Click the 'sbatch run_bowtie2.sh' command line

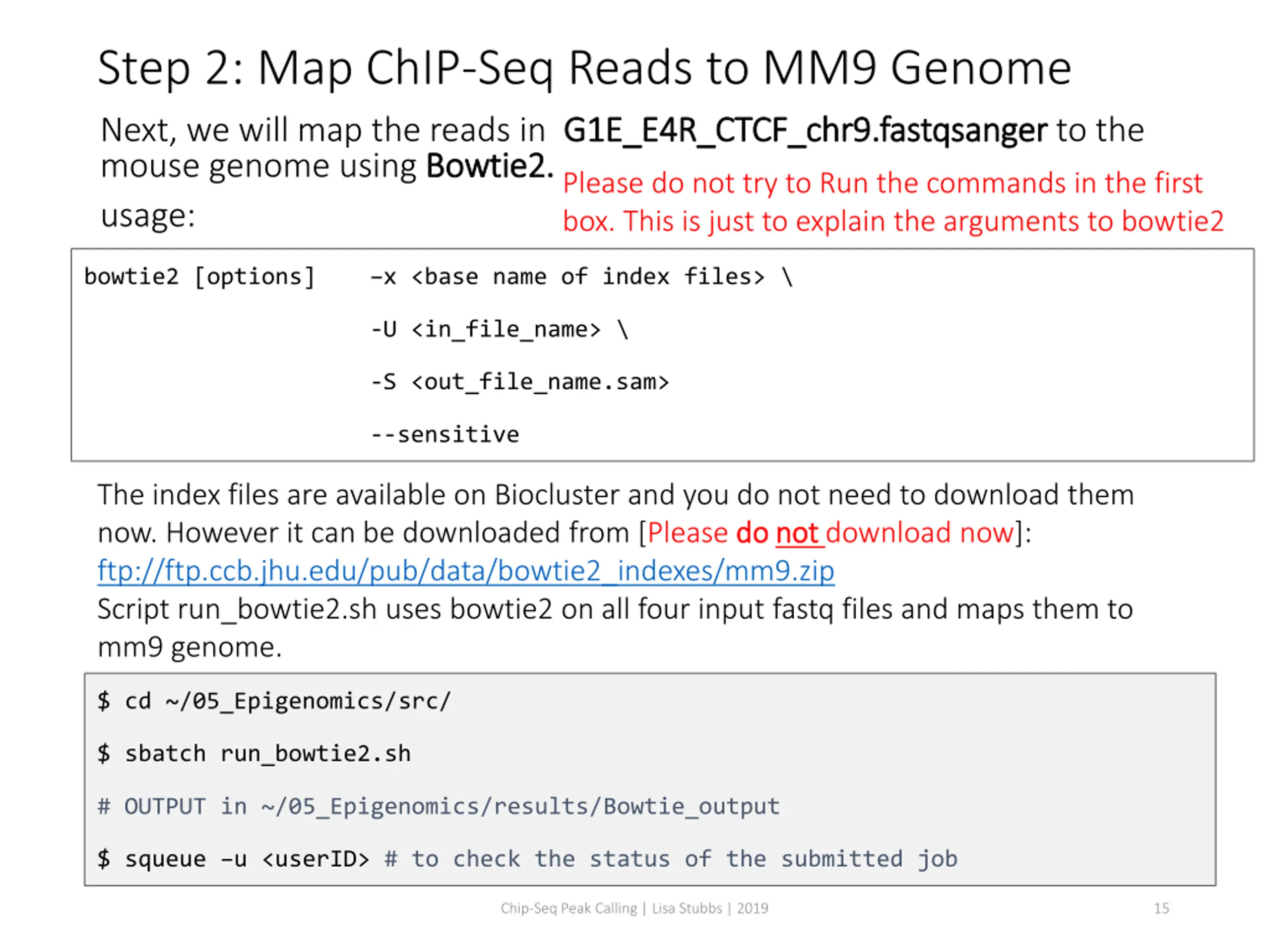(267, 754)
